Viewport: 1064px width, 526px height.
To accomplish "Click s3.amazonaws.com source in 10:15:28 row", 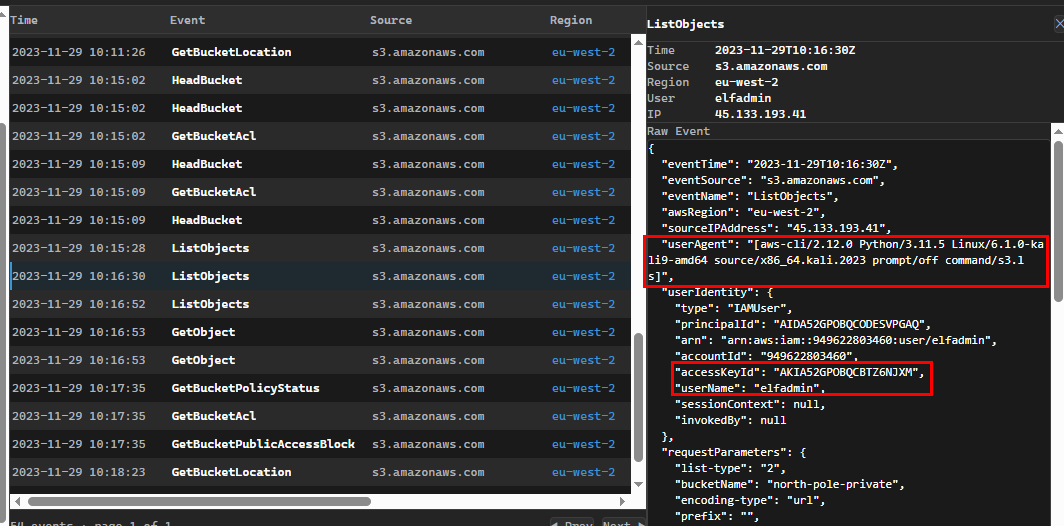I will tap(428, 248).
